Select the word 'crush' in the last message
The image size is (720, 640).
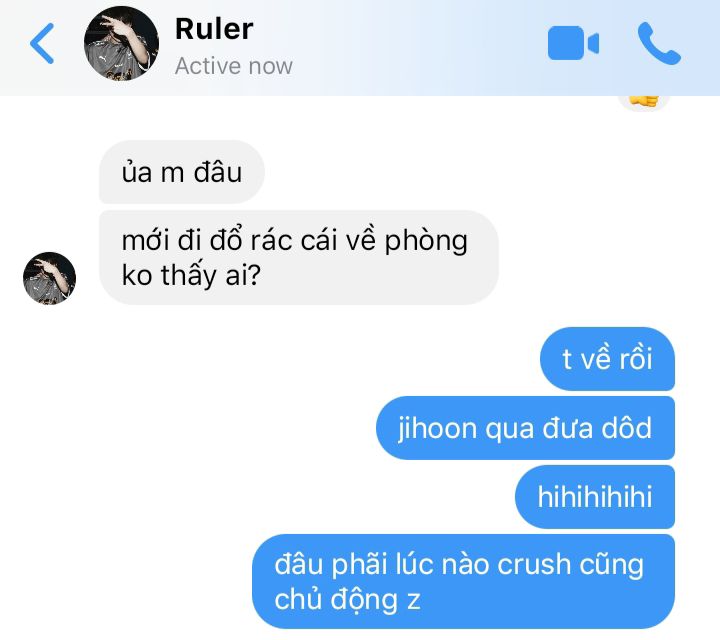coord(534,564)
